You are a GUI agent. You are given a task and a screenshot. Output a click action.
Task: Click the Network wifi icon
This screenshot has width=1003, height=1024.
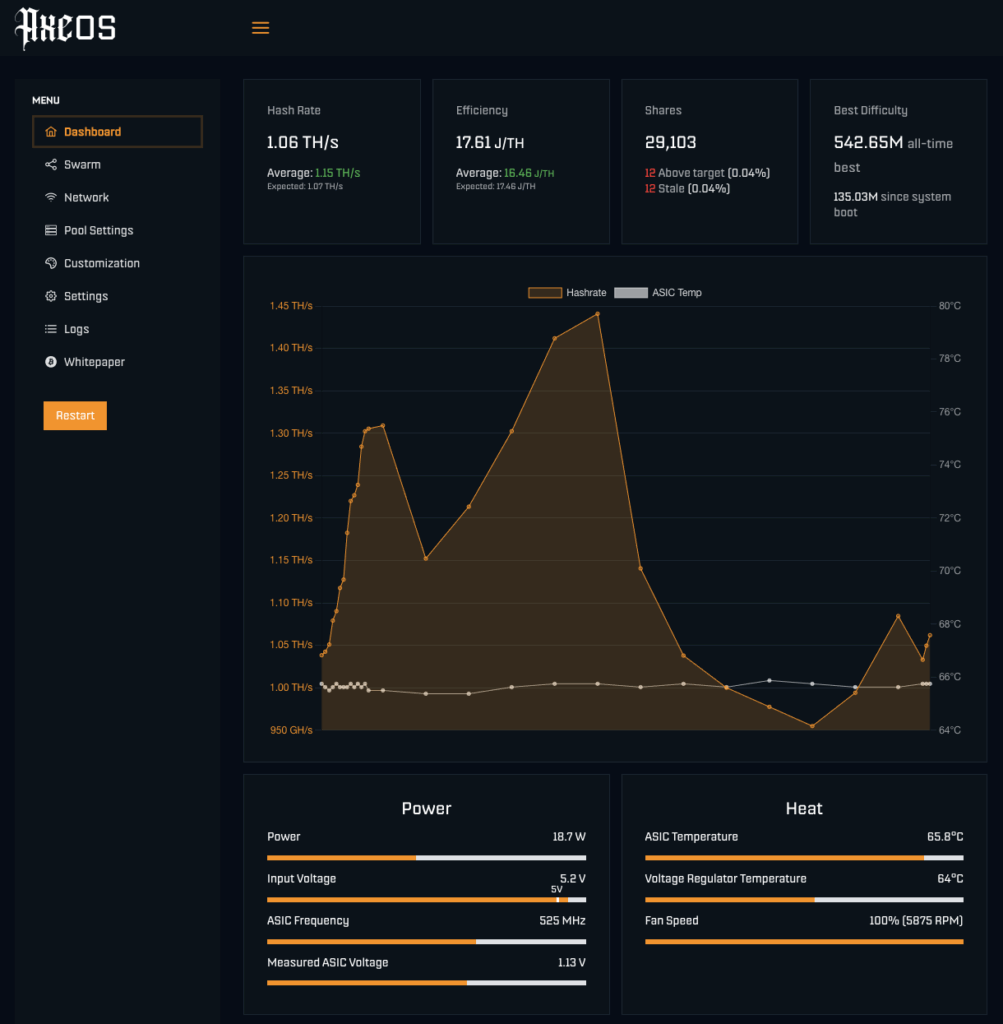tap(51, 198)
